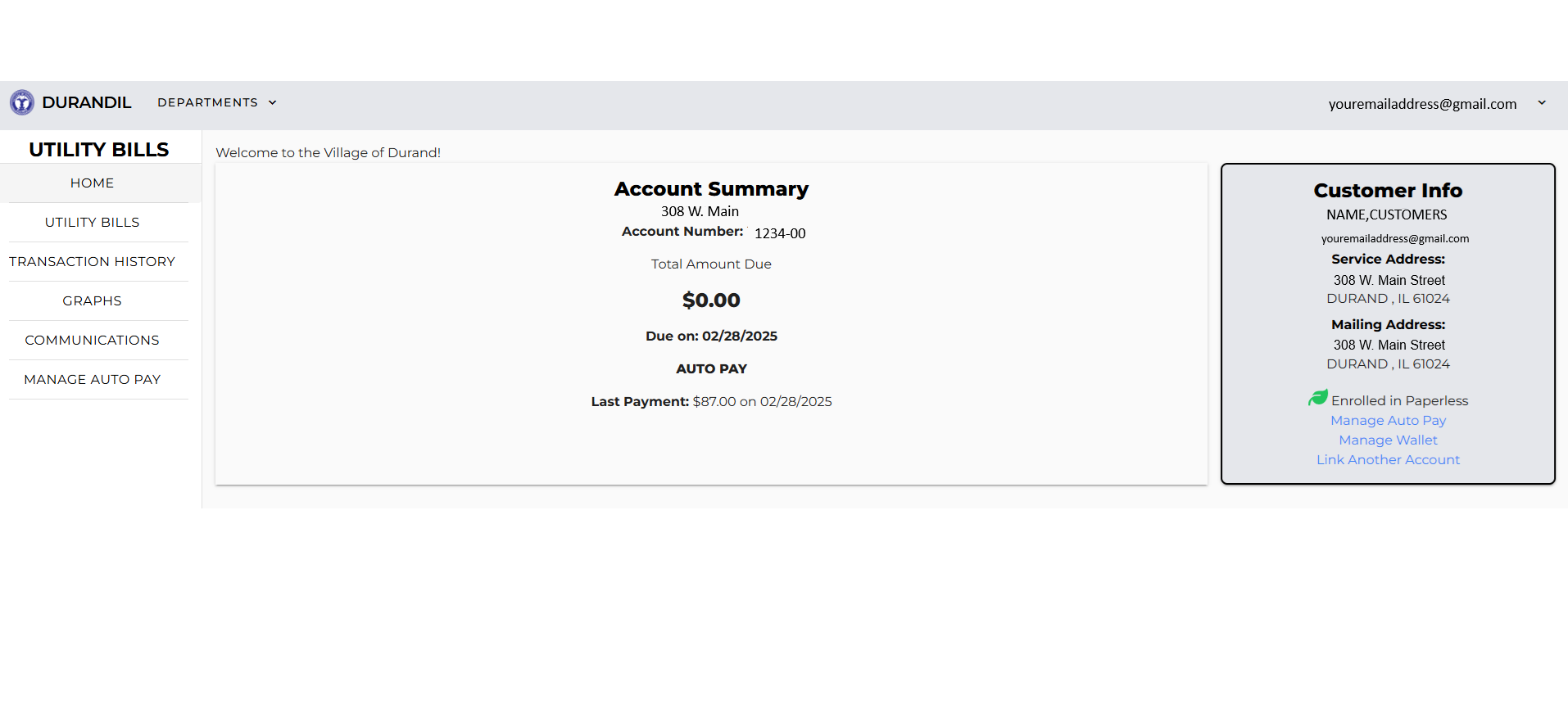Click the Service Address label
The width and height of the screenshot is (1568, 727).
pyautogui.click(x=1388, y=259)
